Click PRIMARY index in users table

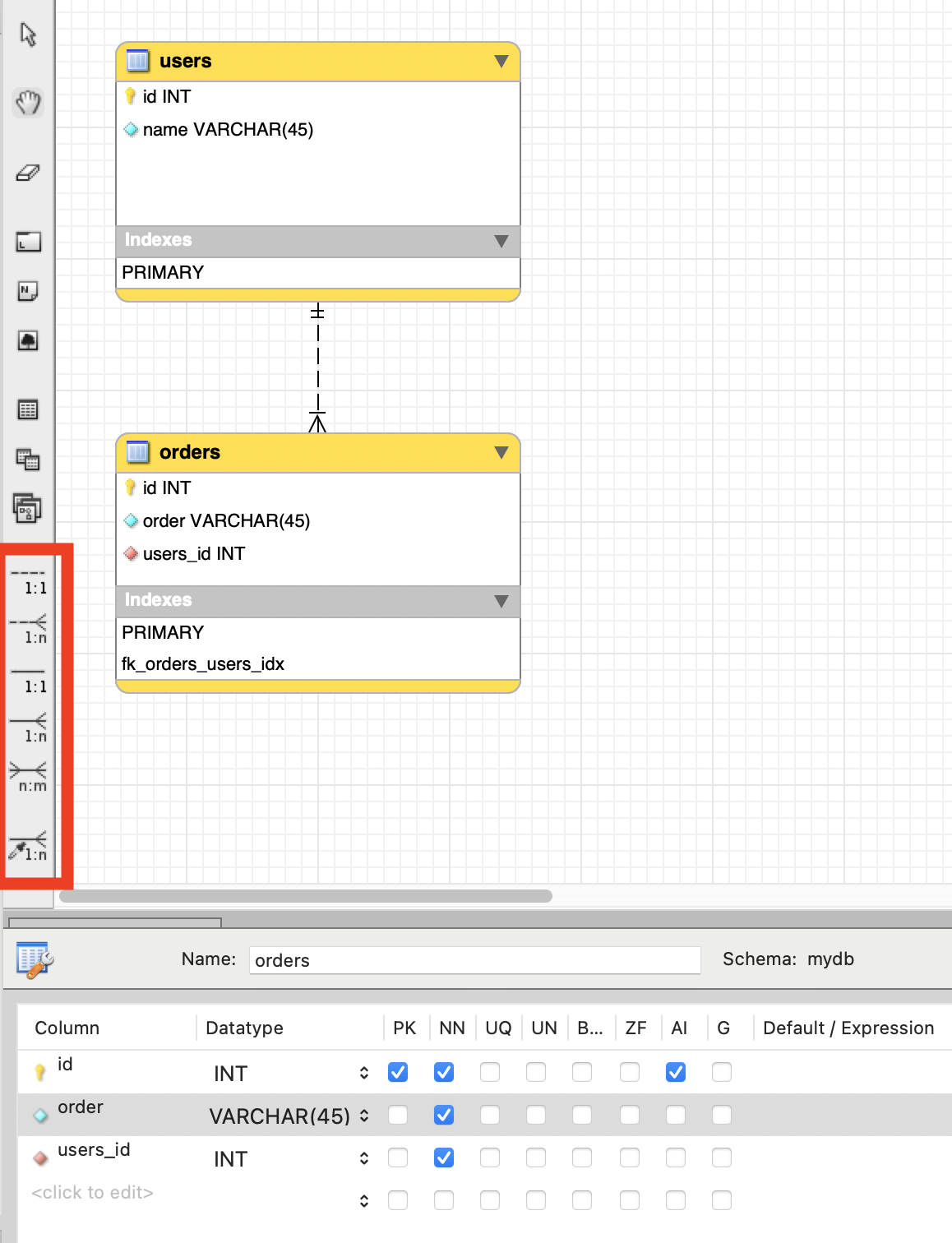[x=163, y=272]
